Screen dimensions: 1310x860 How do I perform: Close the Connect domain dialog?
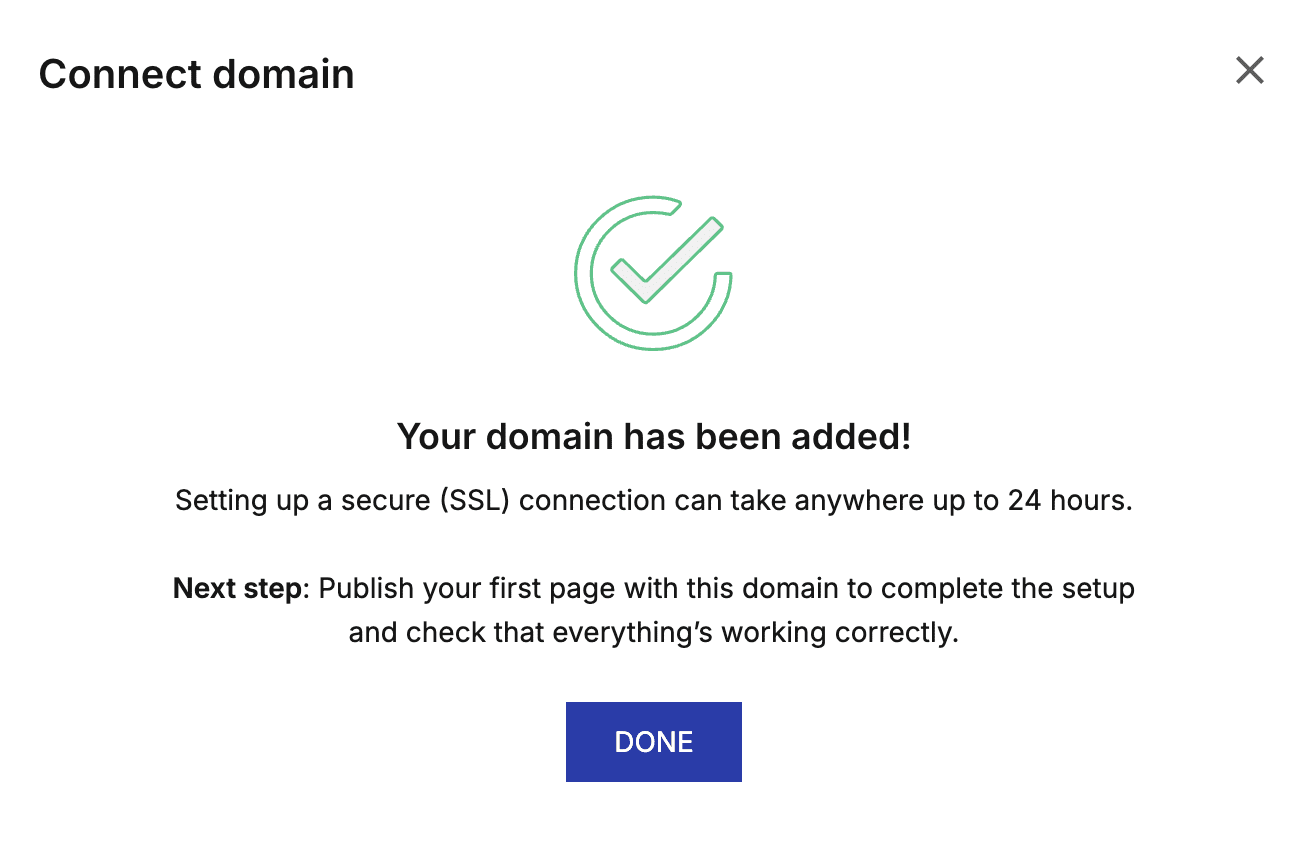pos(1249,71)
